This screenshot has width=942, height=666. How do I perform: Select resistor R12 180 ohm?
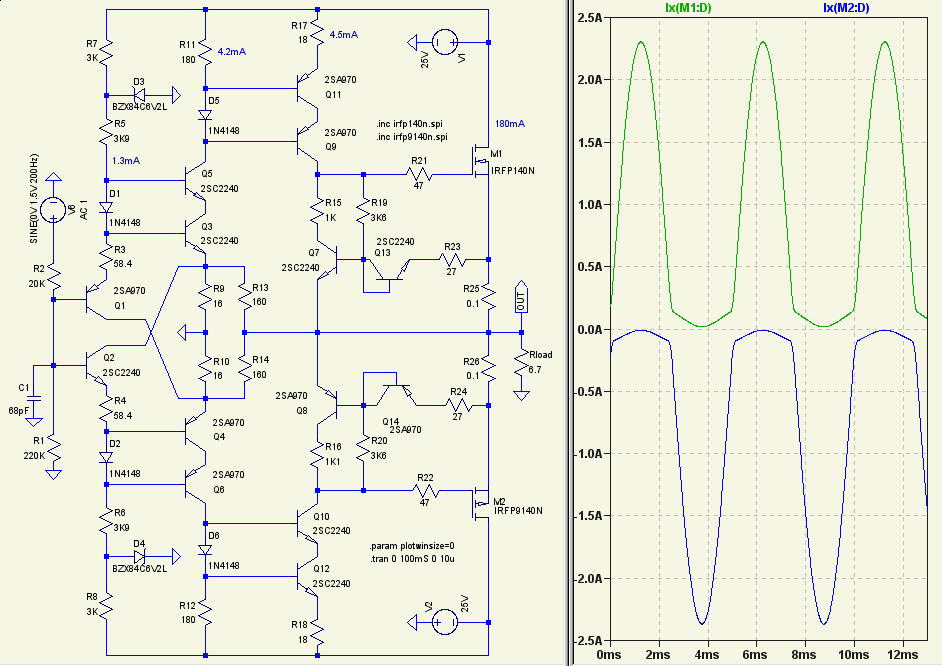(x=205, y=614)
